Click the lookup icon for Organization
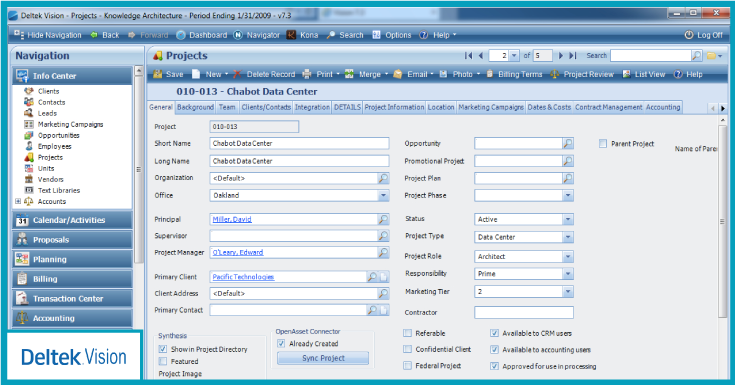 coord(383,178)
